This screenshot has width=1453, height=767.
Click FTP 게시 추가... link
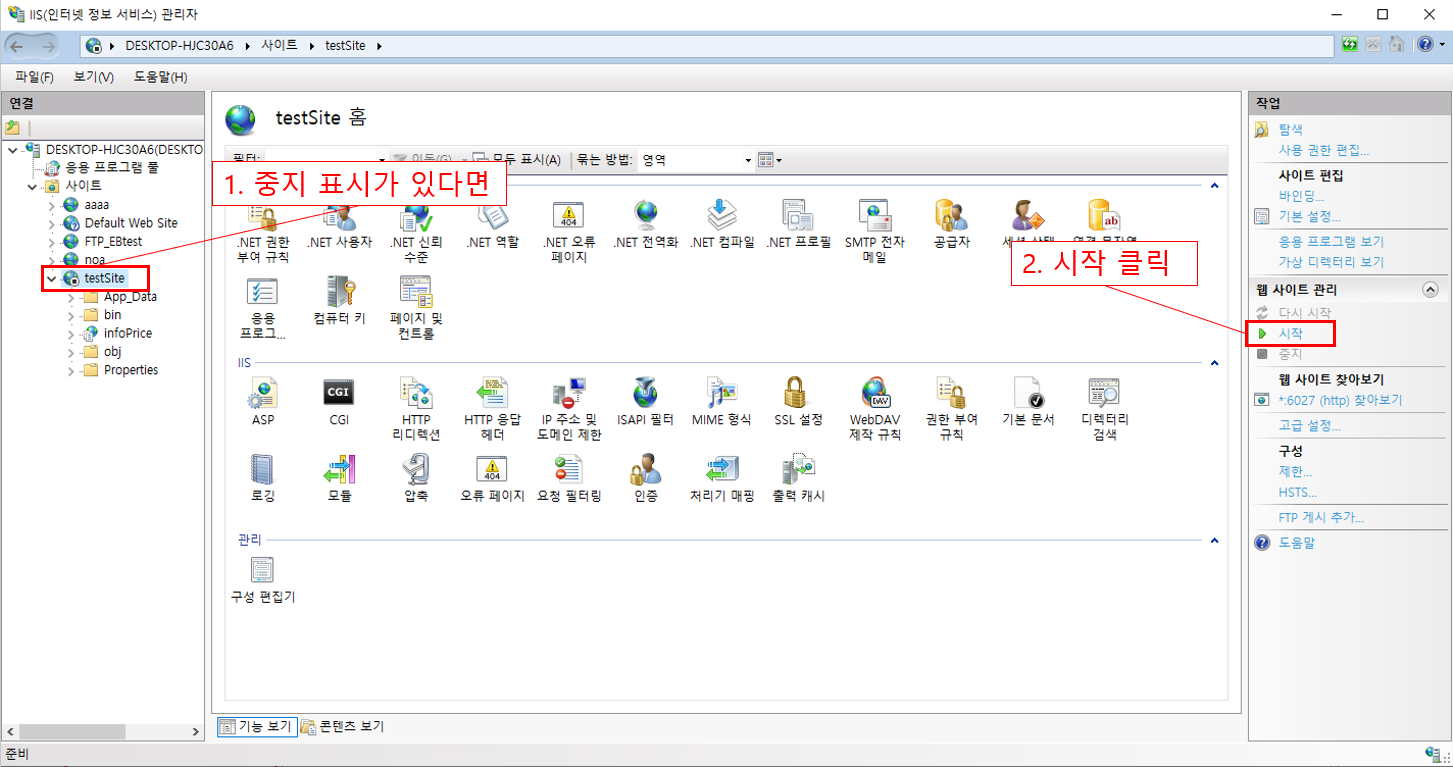(x=1321, y=517)
